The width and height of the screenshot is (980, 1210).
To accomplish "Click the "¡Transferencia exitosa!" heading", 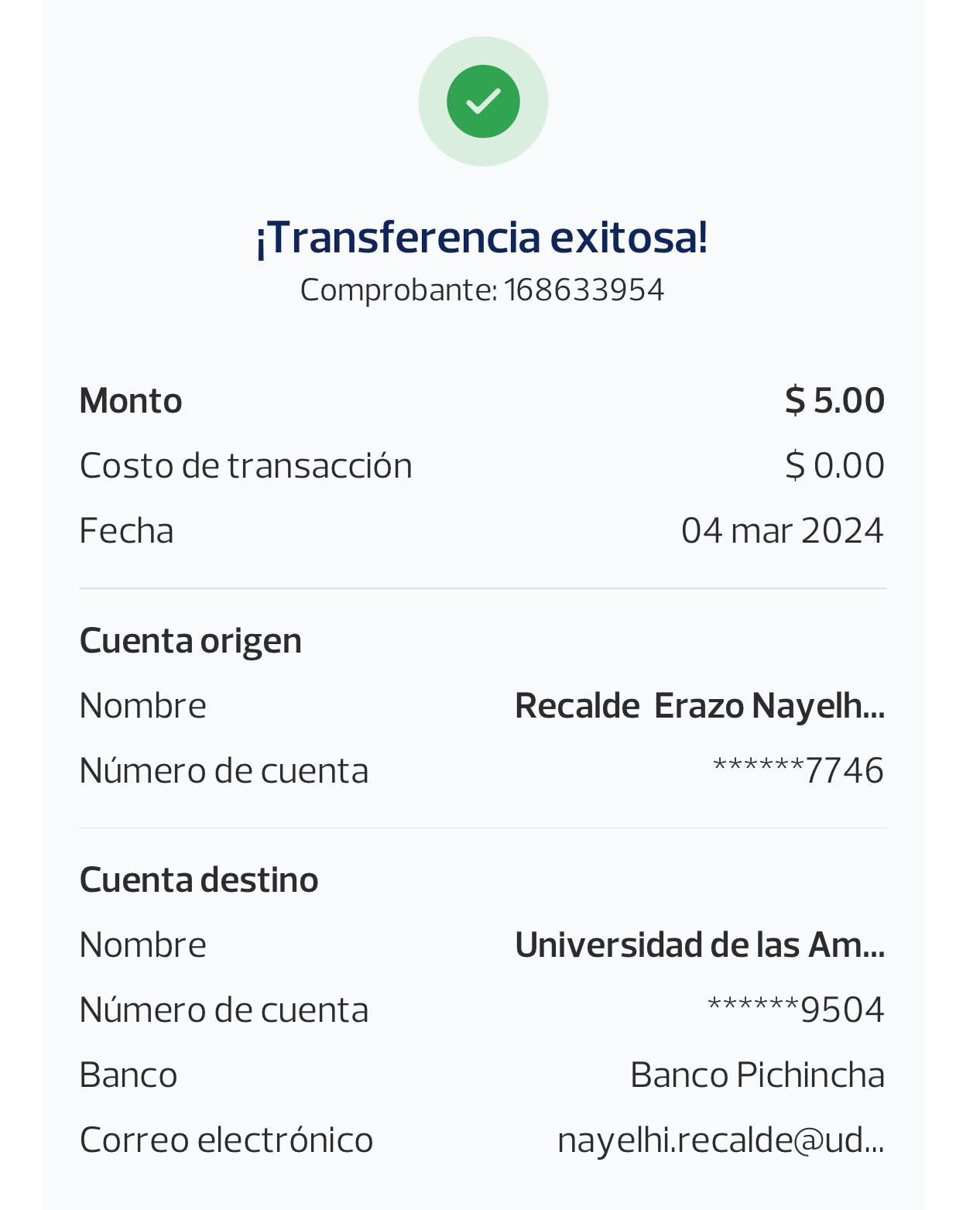I will coord(481,237).
